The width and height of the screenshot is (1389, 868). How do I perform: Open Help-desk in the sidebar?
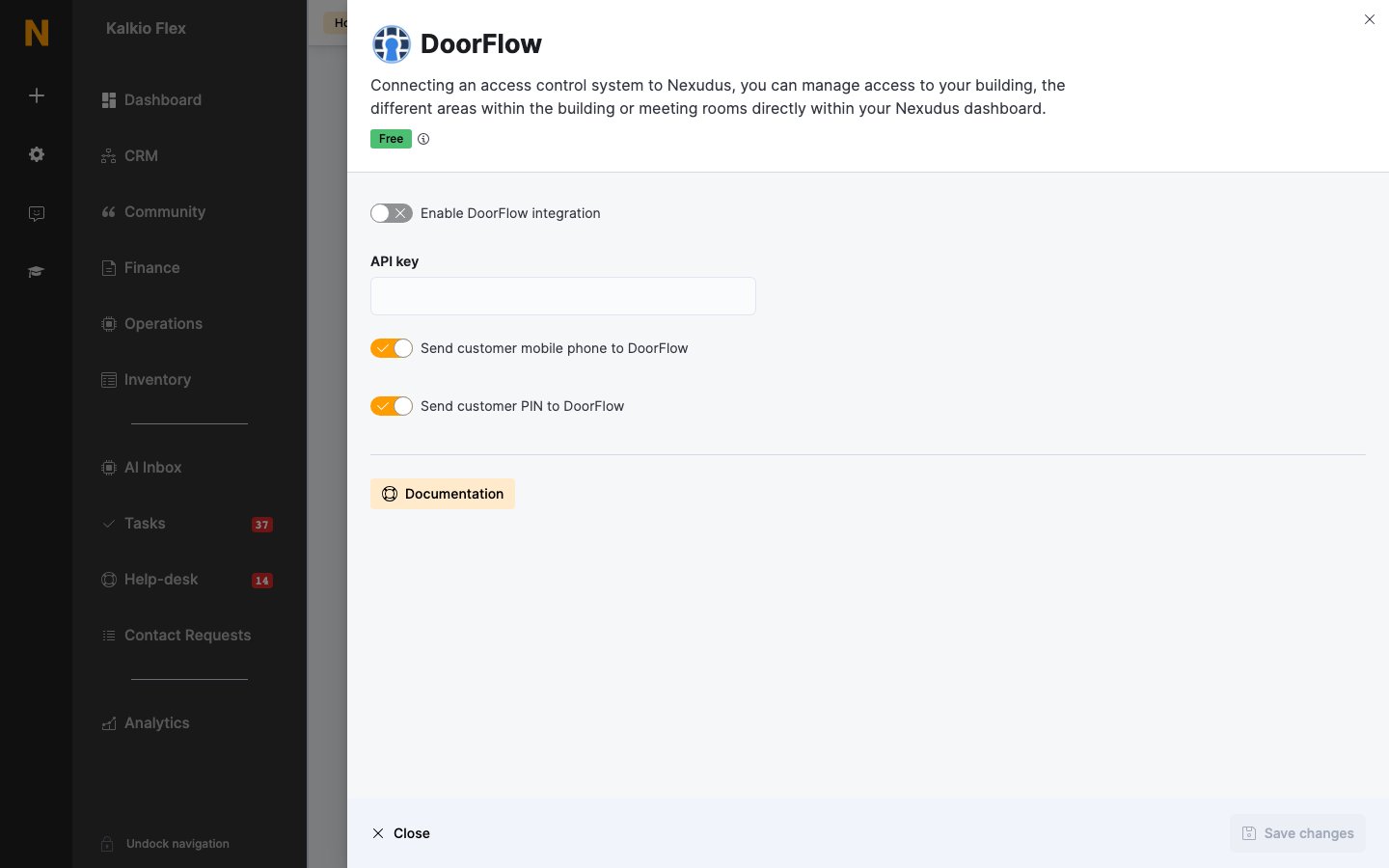[150, 580]
